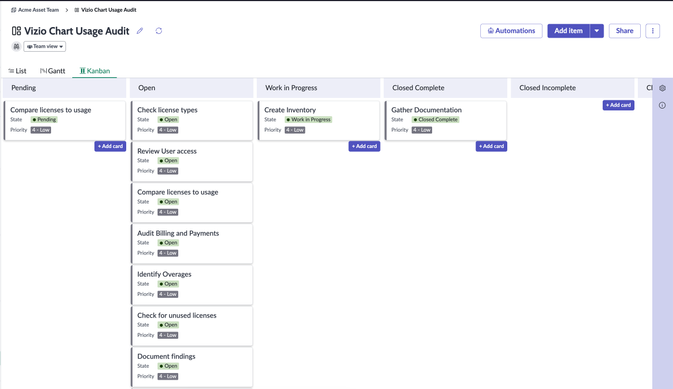
Task: Select the Kanban tab
Action: (x=95, y=71)
